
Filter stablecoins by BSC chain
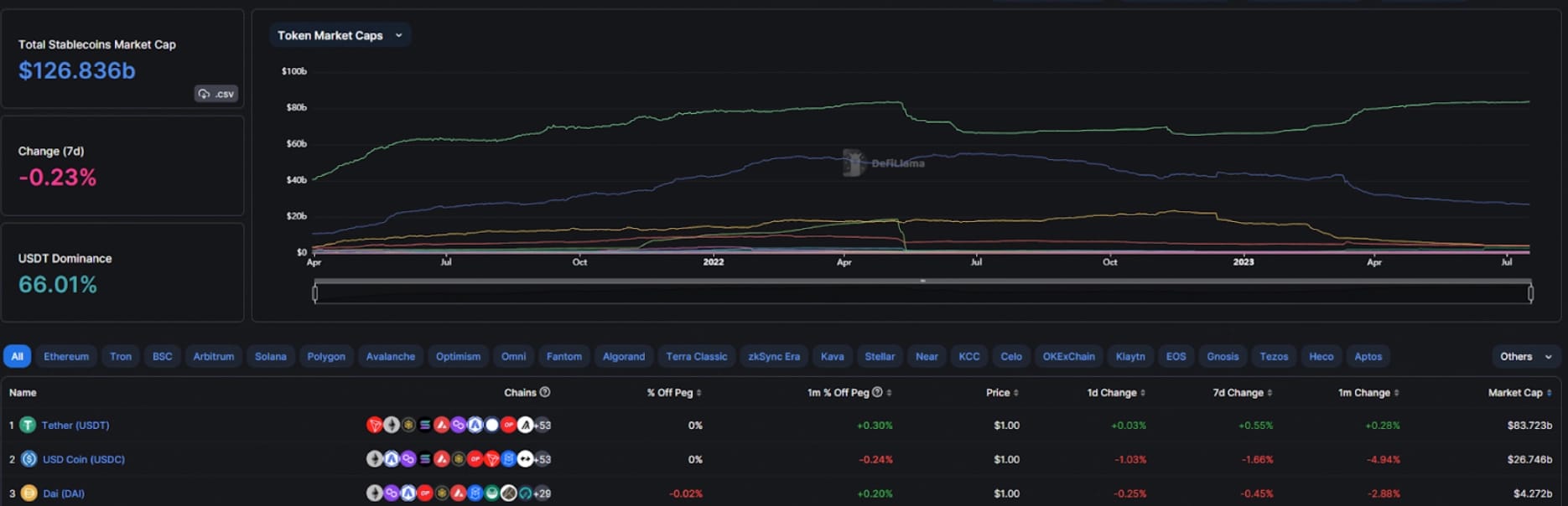[x=162, y=356]
